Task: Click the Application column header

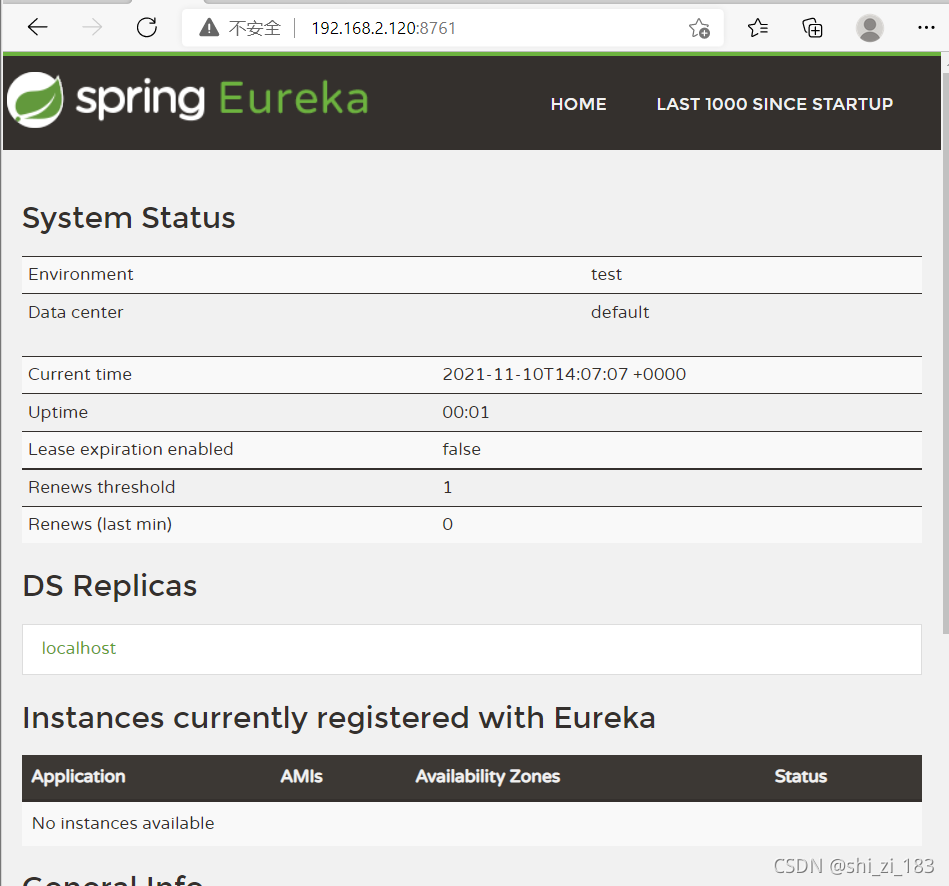Action: [x=79, y=776]
